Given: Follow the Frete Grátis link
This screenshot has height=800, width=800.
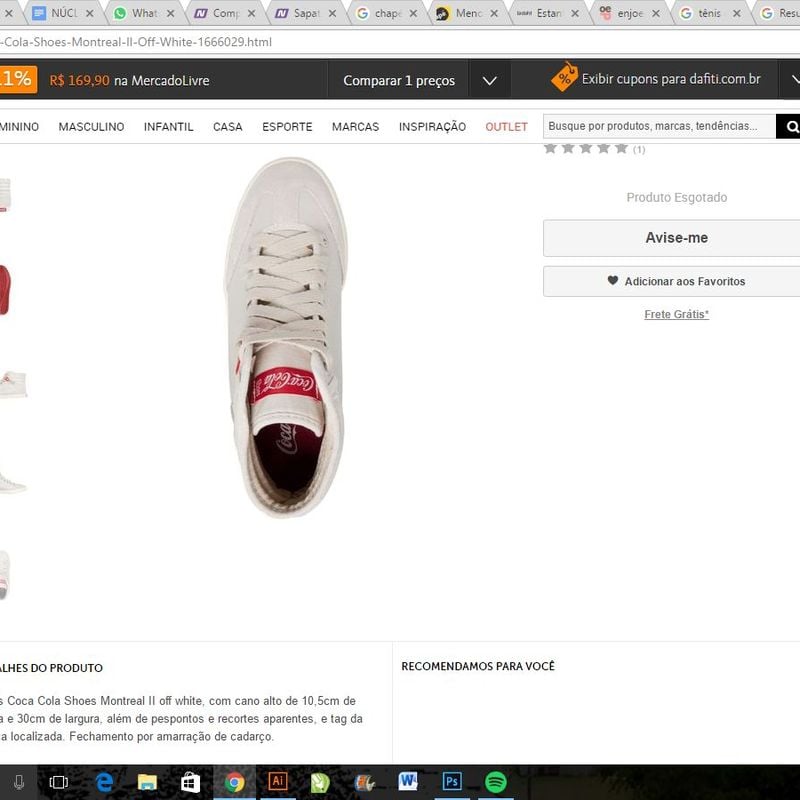Looking at the screenshot, I should pos(676,314).
